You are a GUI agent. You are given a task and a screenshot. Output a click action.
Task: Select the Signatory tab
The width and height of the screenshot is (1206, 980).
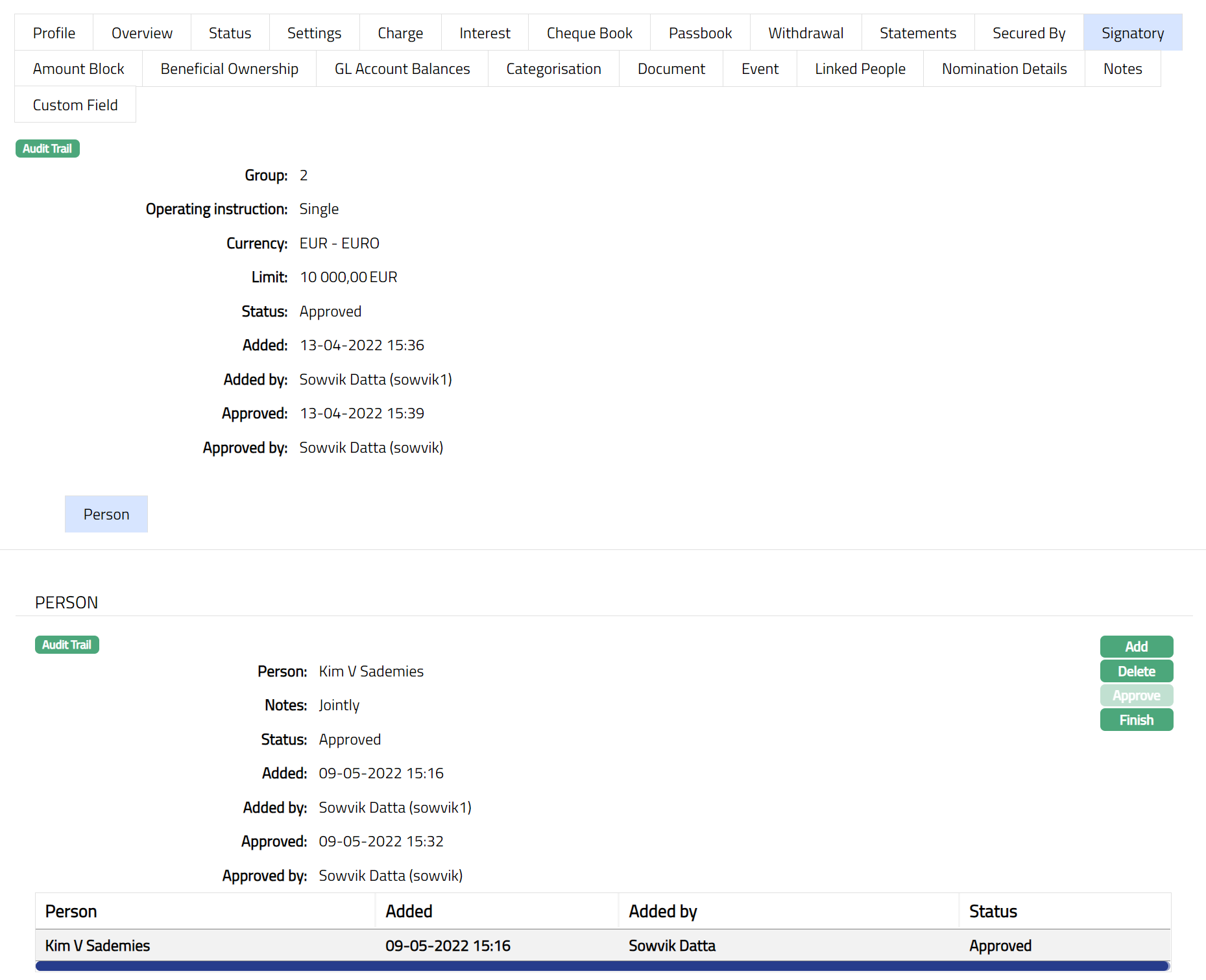(1132, 33)
